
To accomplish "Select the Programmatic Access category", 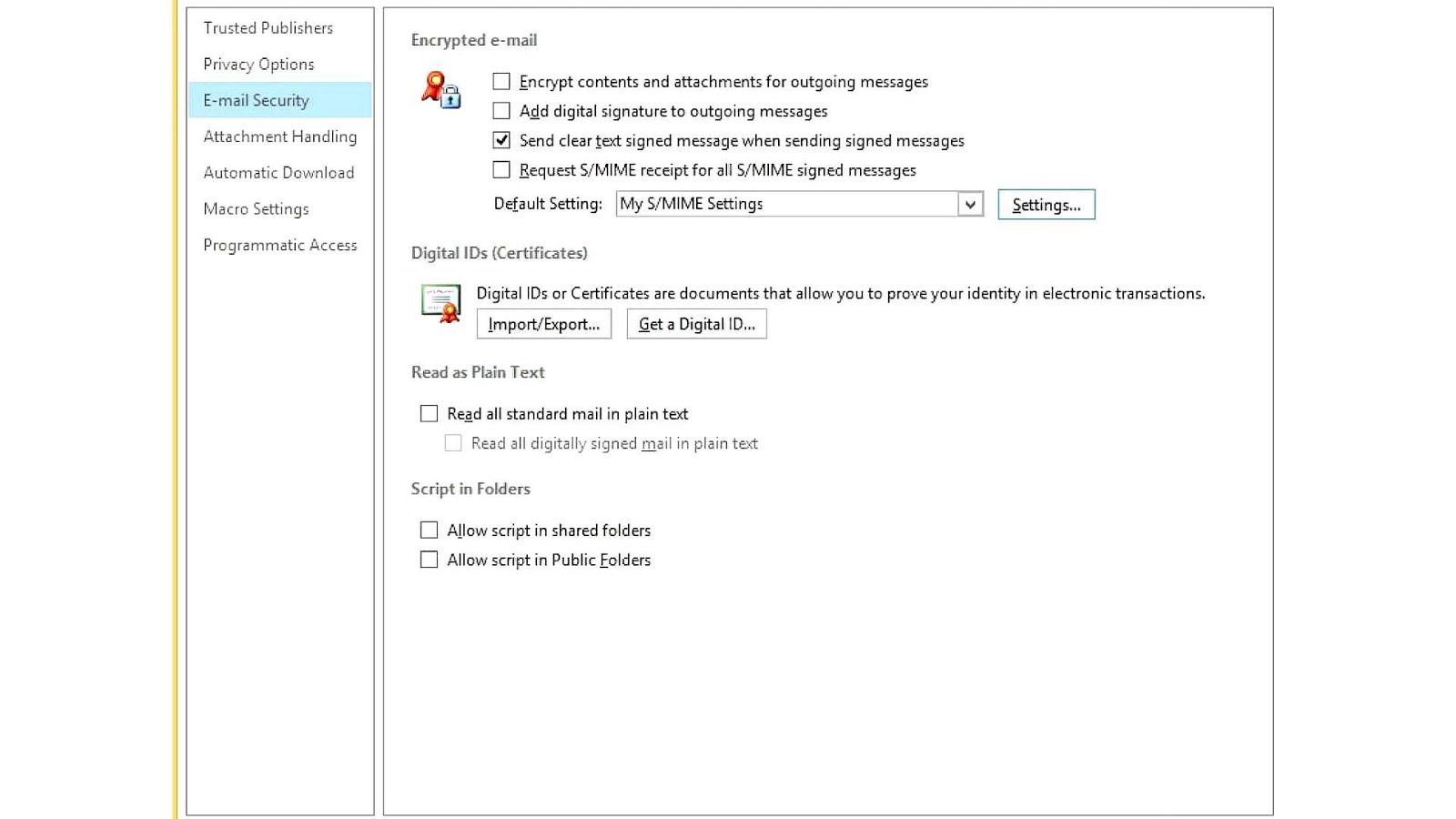I will point(279,244).
